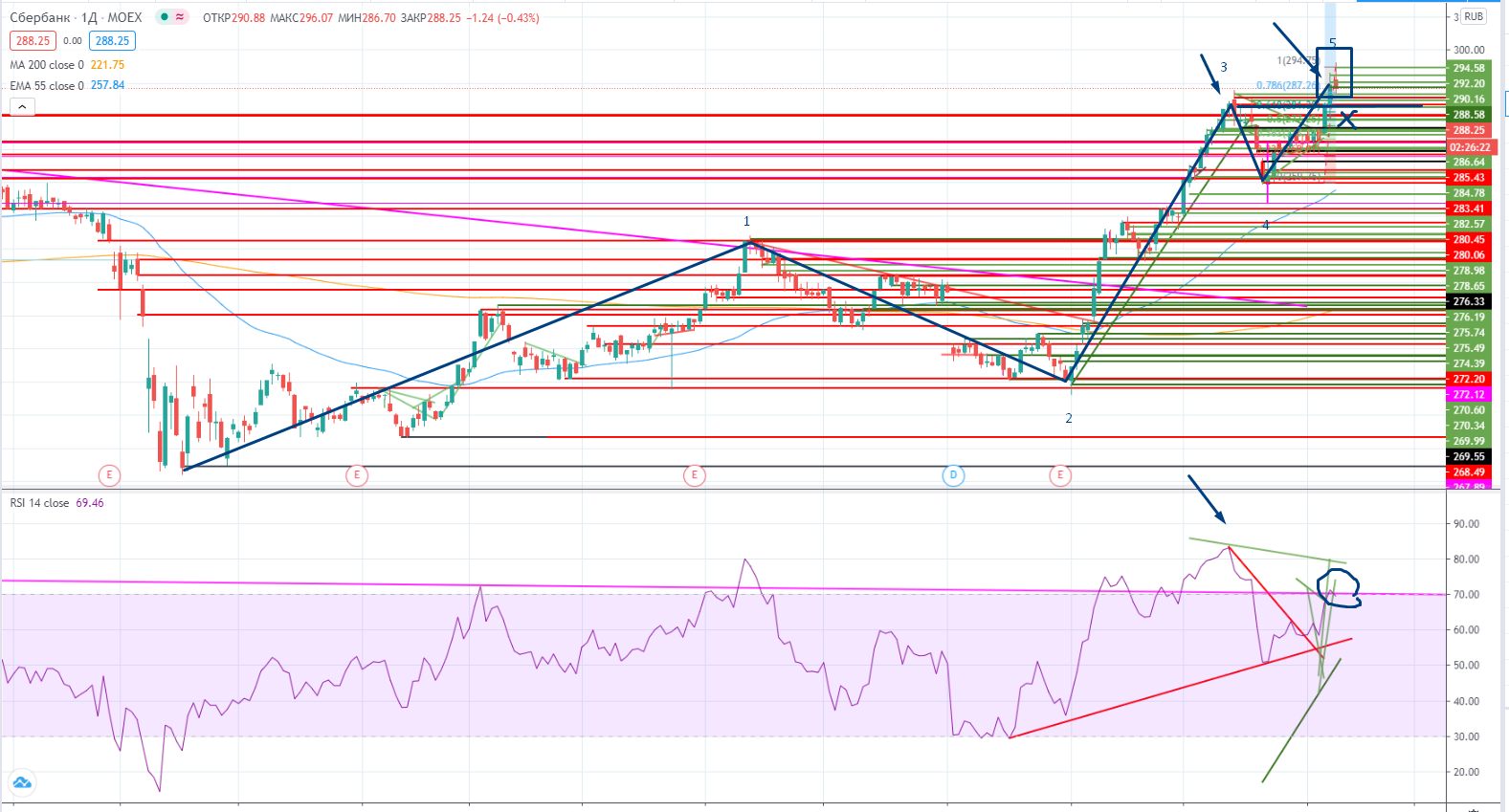Click the 0.786 Fibonacci level label
Image resolution: width=1509 pixels, height=812 pixels.
point(1286,86)
